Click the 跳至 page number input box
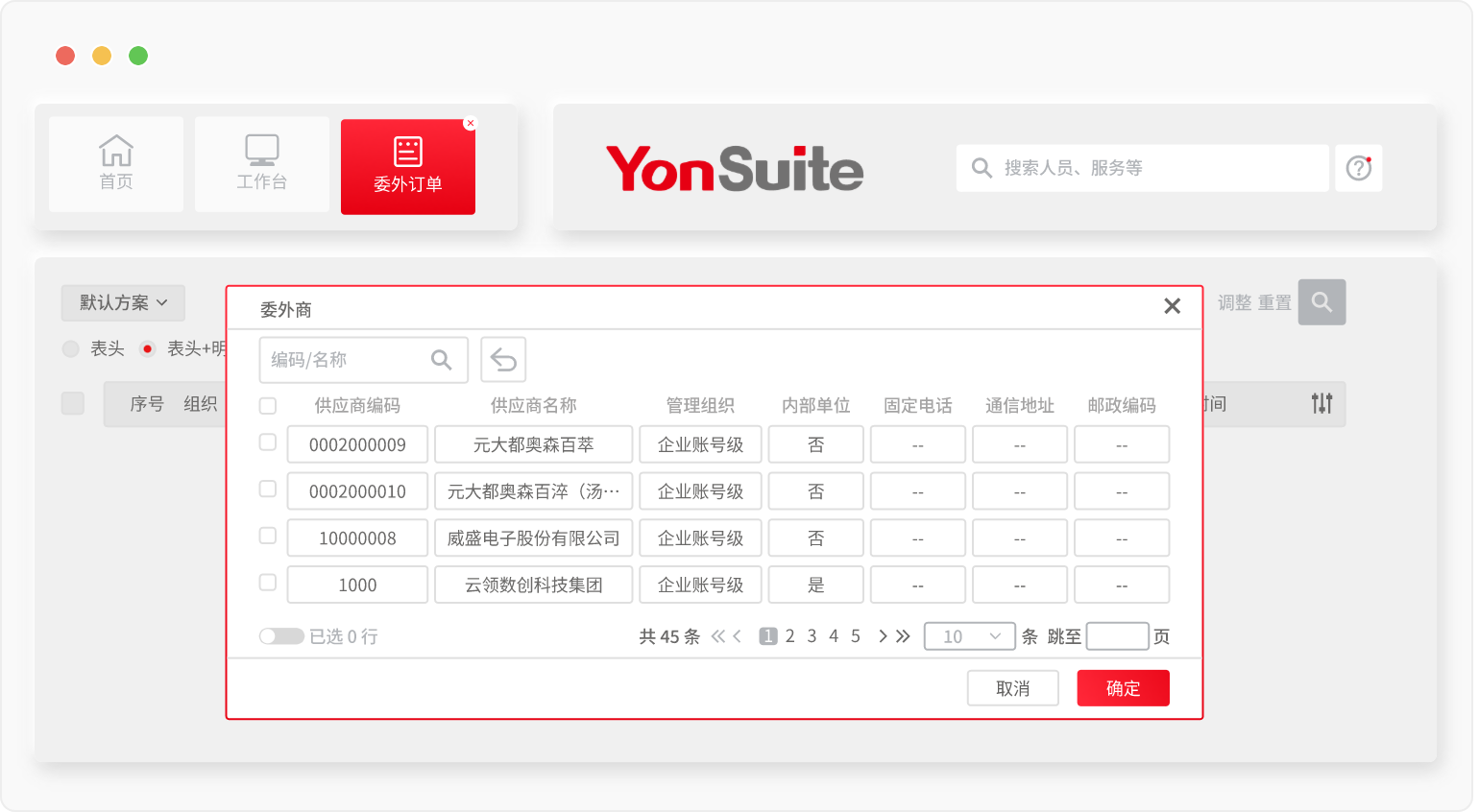 (x=1117, y=636)
